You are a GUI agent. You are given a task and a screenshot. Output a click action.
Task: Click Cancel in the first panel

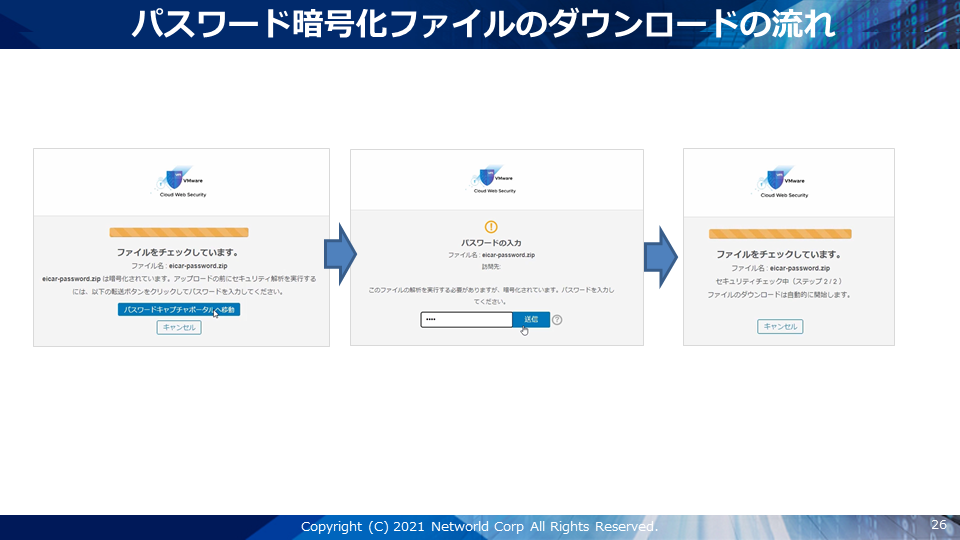point(179,328)
